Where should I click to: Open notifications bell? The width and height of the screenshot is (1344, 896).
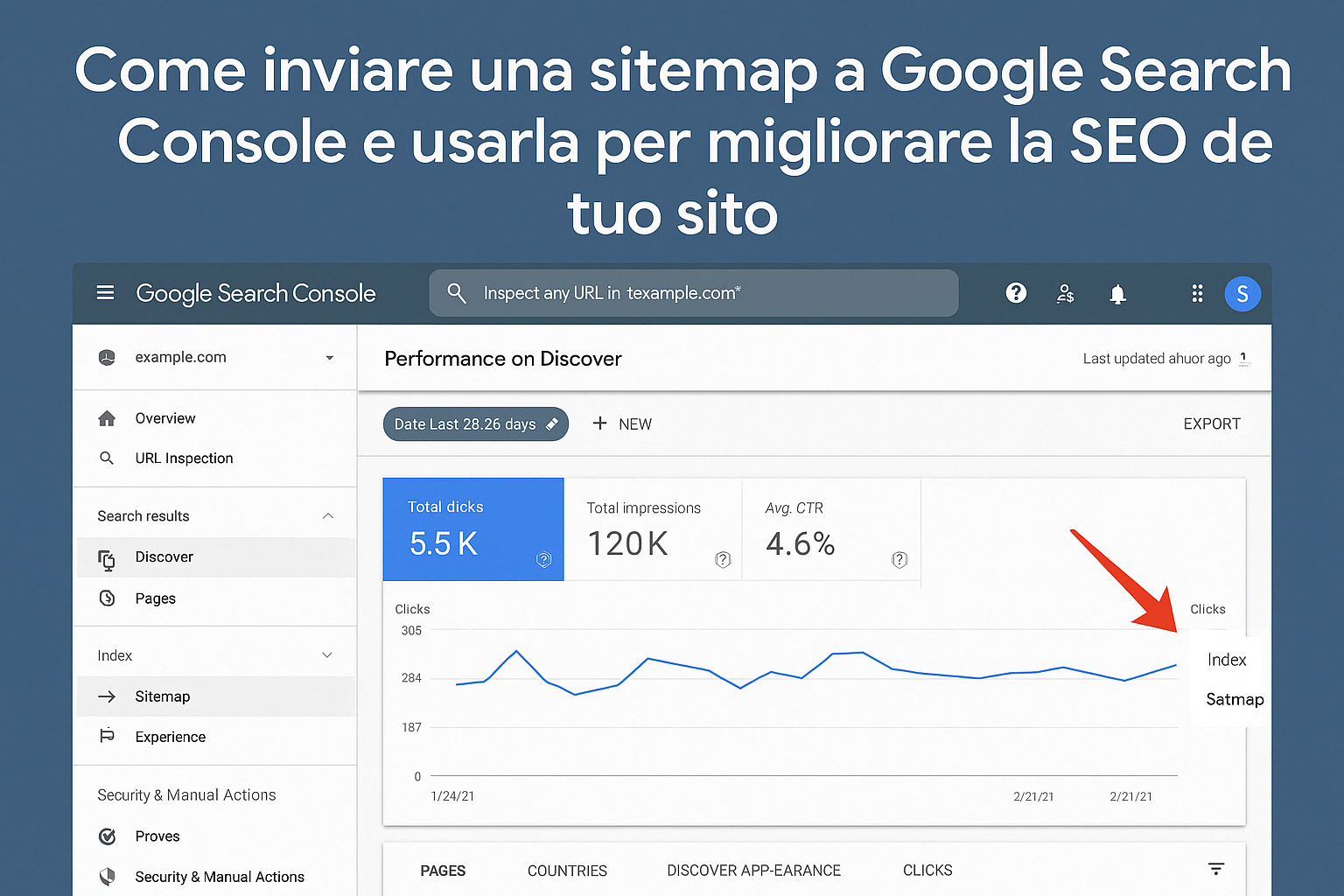(1117, 294)
